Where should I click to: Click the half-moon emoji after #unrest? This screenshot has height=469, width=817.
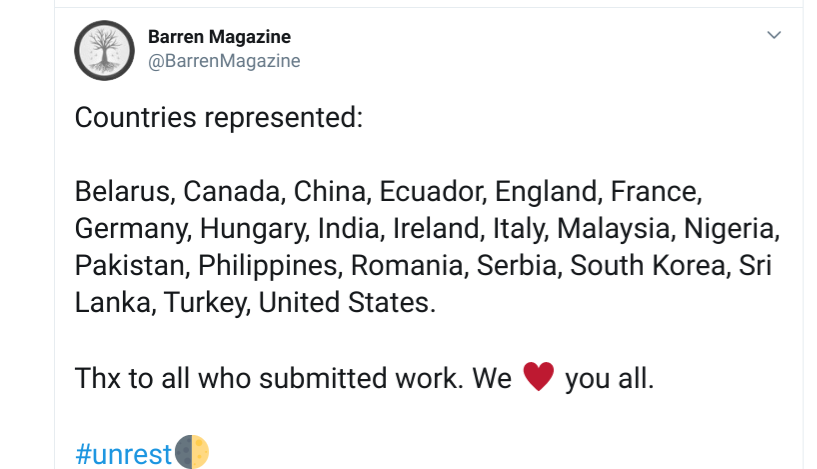pos(192,452)
